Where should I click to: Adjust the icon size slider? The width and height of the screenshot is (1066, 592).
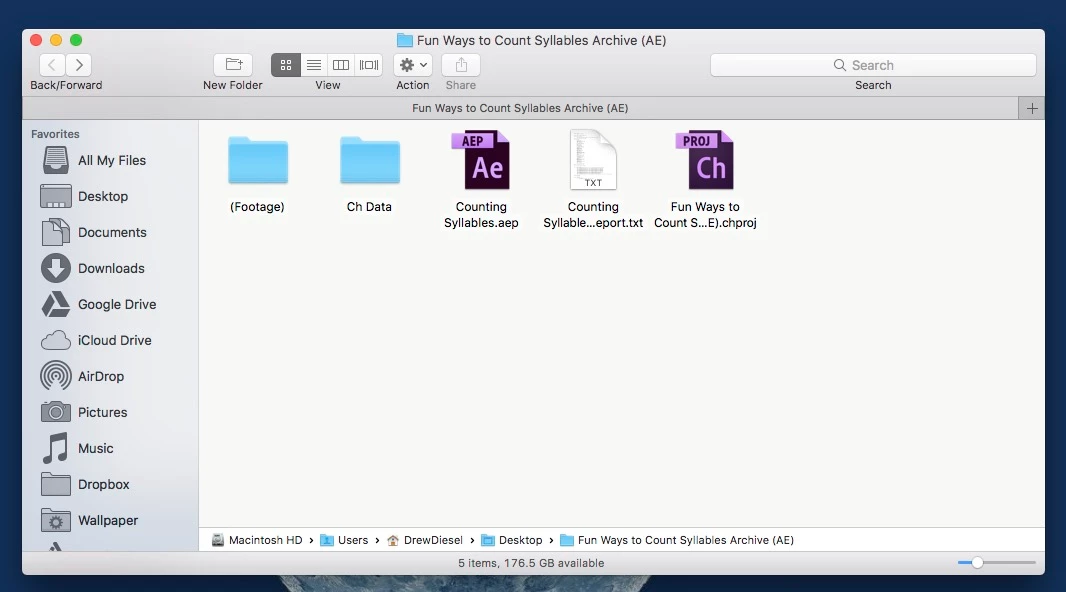(x=977, y=563)
